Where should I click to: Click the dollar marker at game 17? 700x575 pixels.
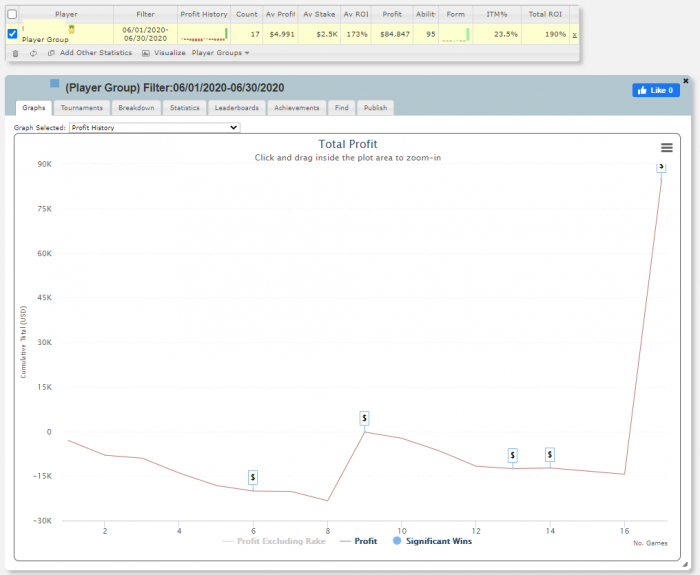pyautogui.click(x=661, y=166)
